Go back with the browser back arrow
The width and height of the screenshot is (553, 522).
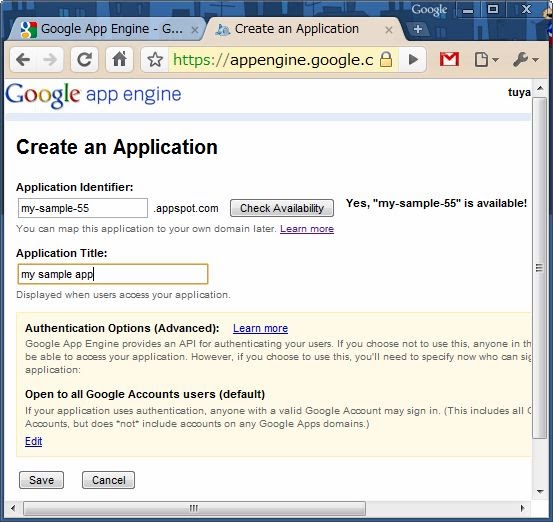[x=24, y=60]
